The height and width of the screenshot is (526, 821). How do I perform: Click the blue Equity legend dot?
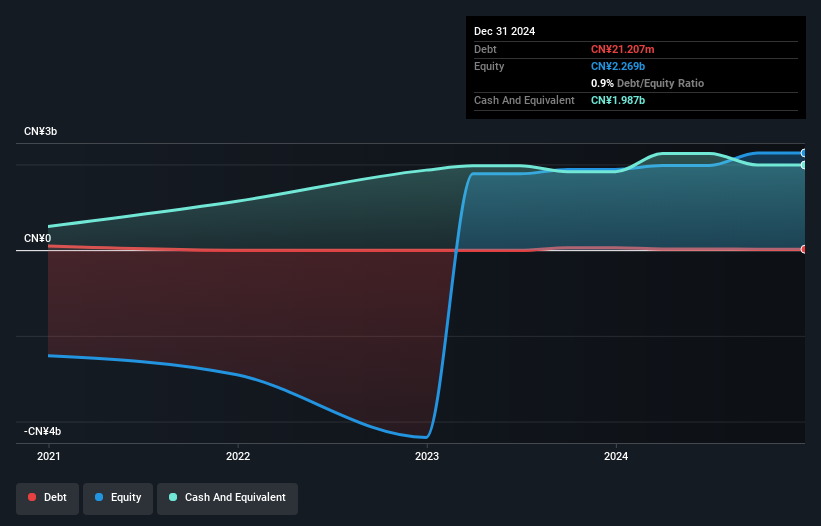(99, 497)
